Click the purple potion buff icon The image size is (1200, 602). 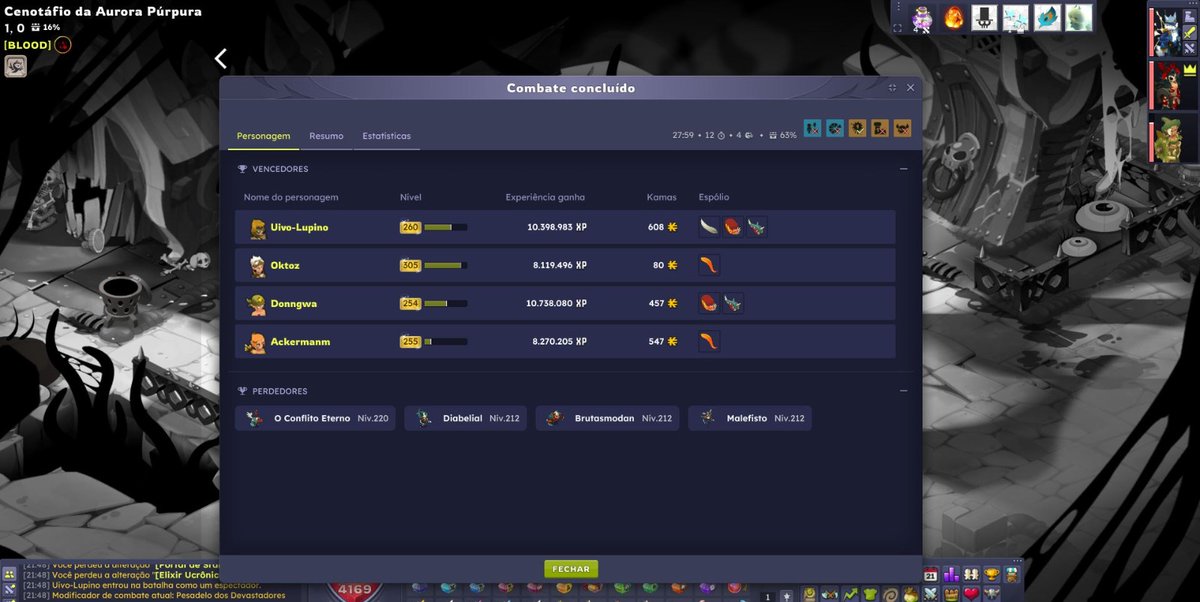tap(921, 18)
